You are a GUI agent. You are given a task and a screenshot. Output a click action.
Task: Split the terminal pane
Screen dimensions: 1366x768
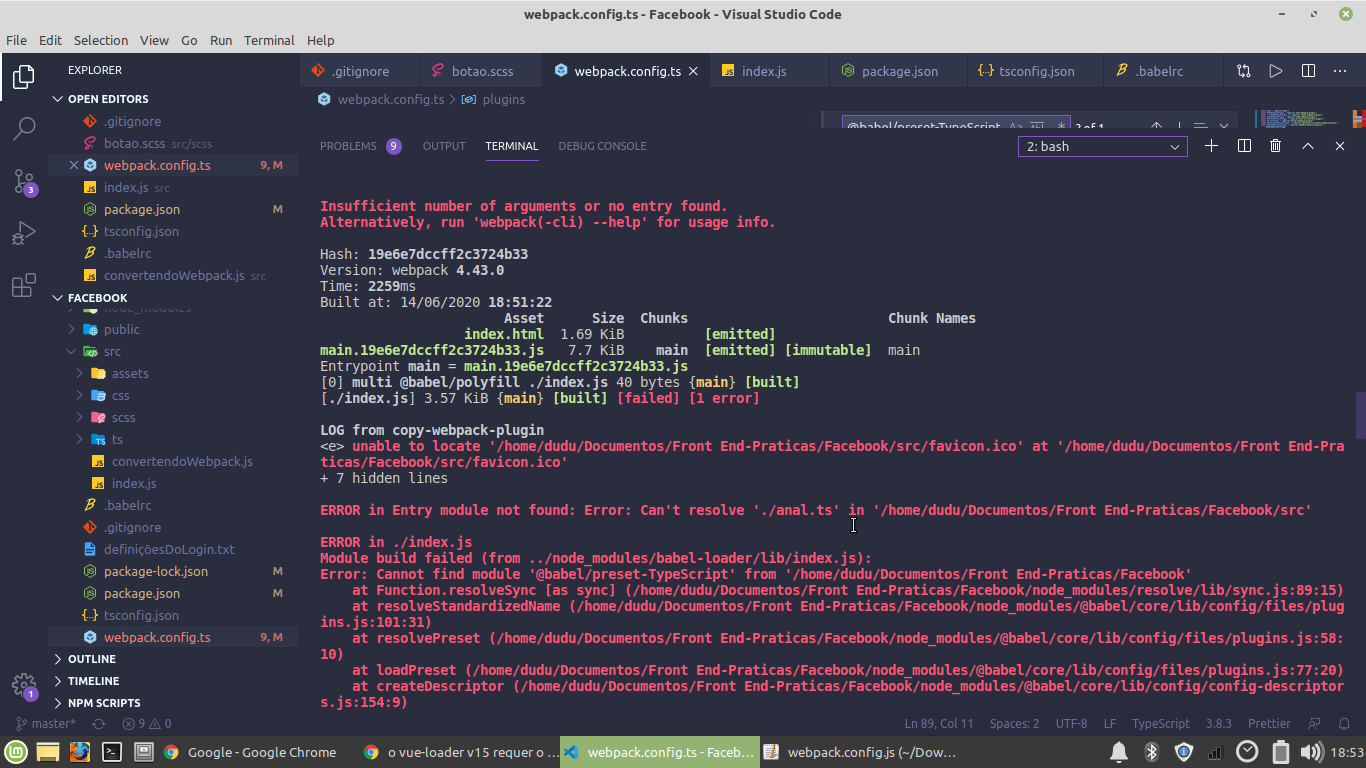pyautogui.click(x=1244, y=146)
